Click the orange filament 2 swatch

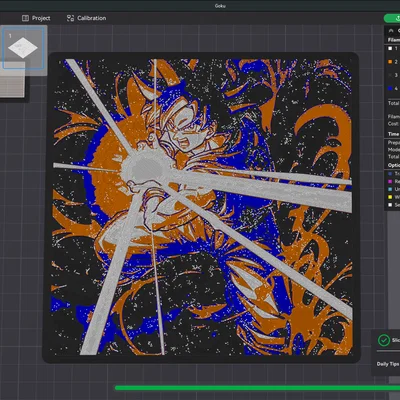[x=390, y=62]
